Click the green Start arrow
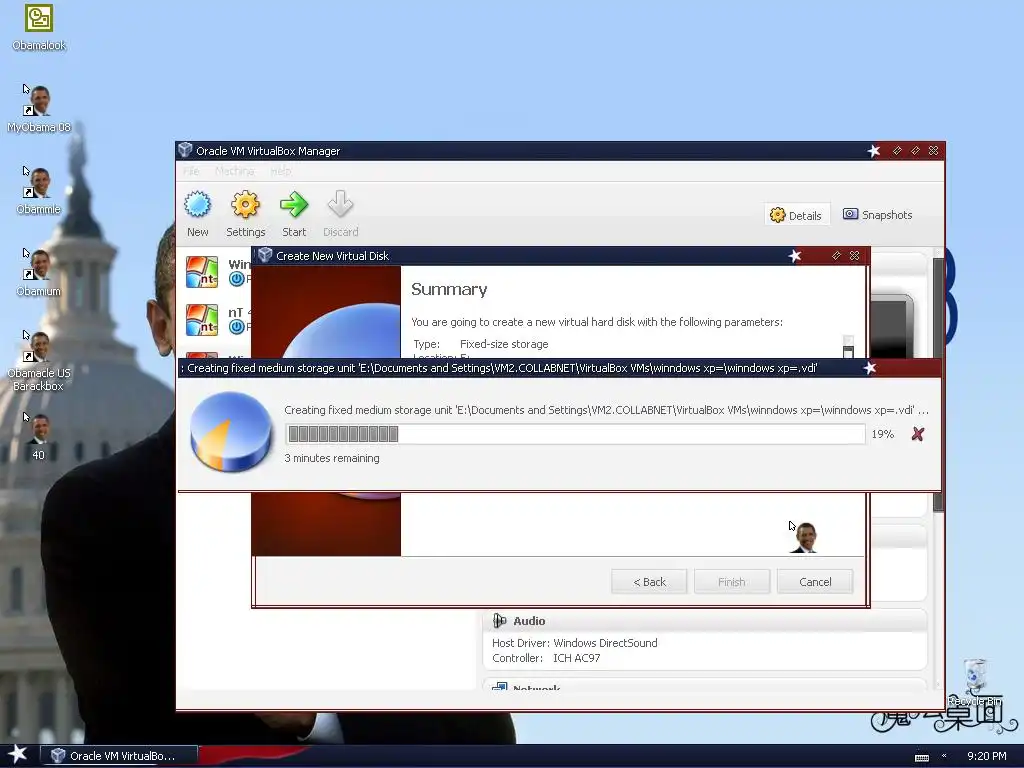 tap(294, 213)
